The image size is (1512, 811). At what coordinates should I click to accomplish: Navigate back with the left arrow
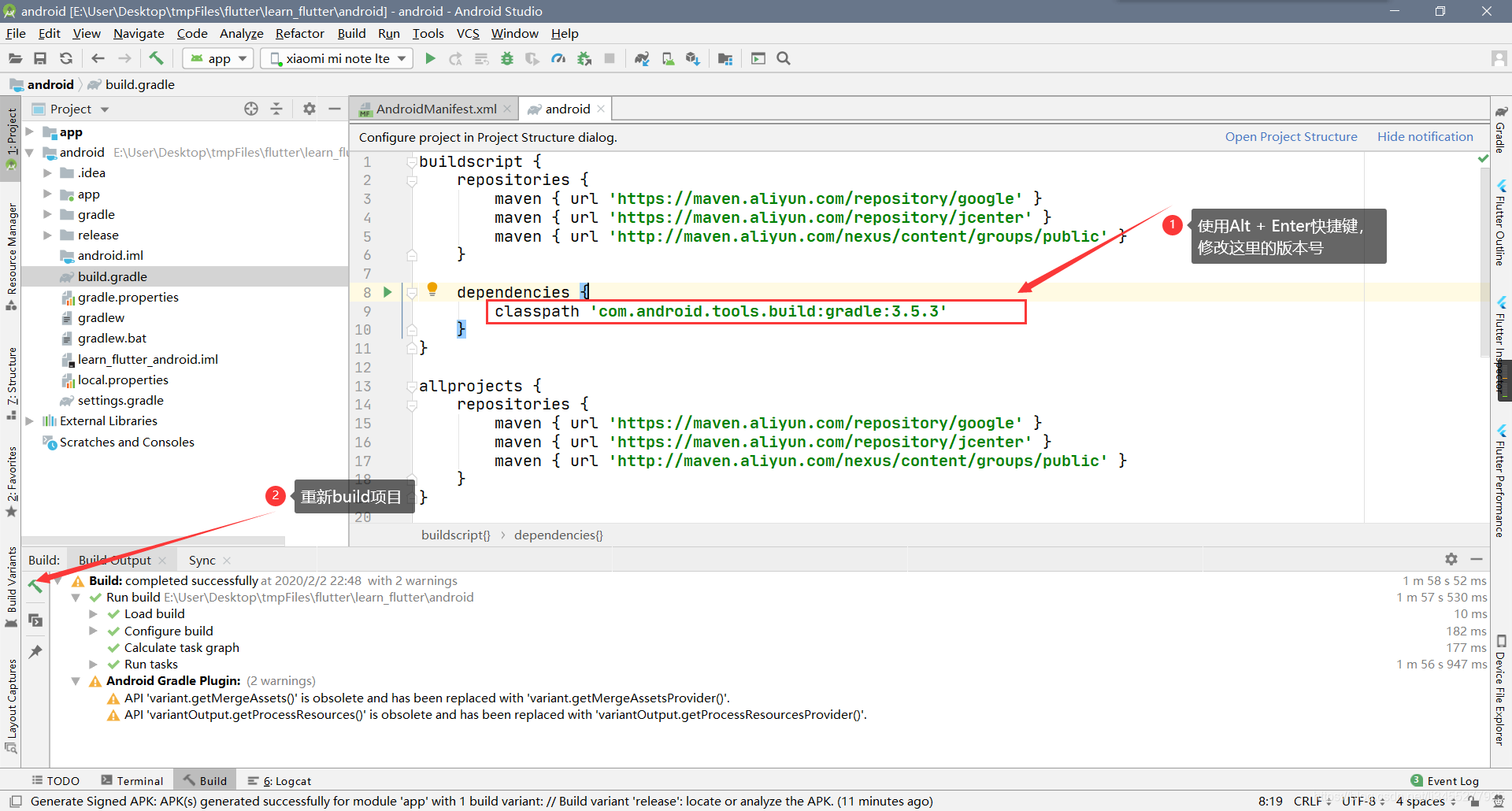(98, 58)
